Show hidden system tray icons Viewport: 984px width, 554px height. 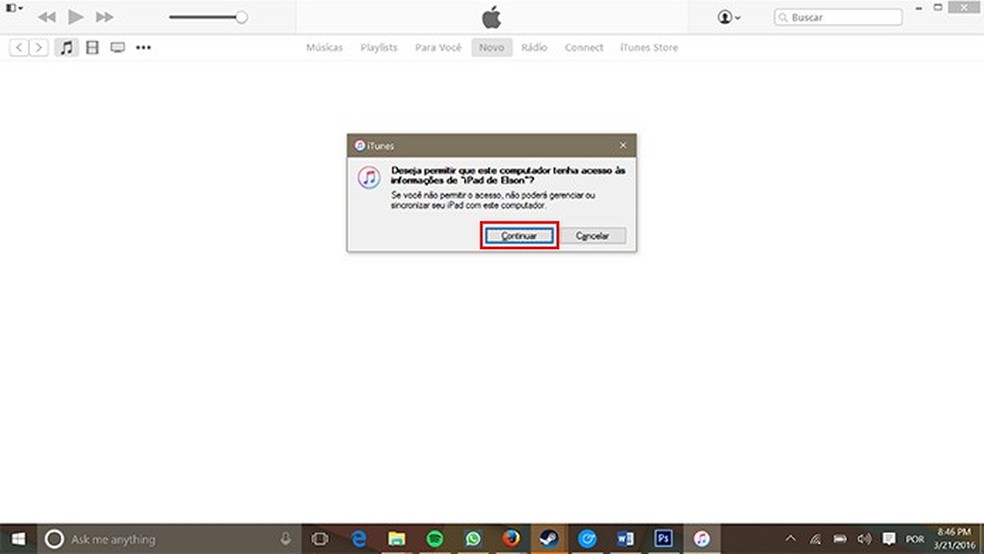(791, 539)
